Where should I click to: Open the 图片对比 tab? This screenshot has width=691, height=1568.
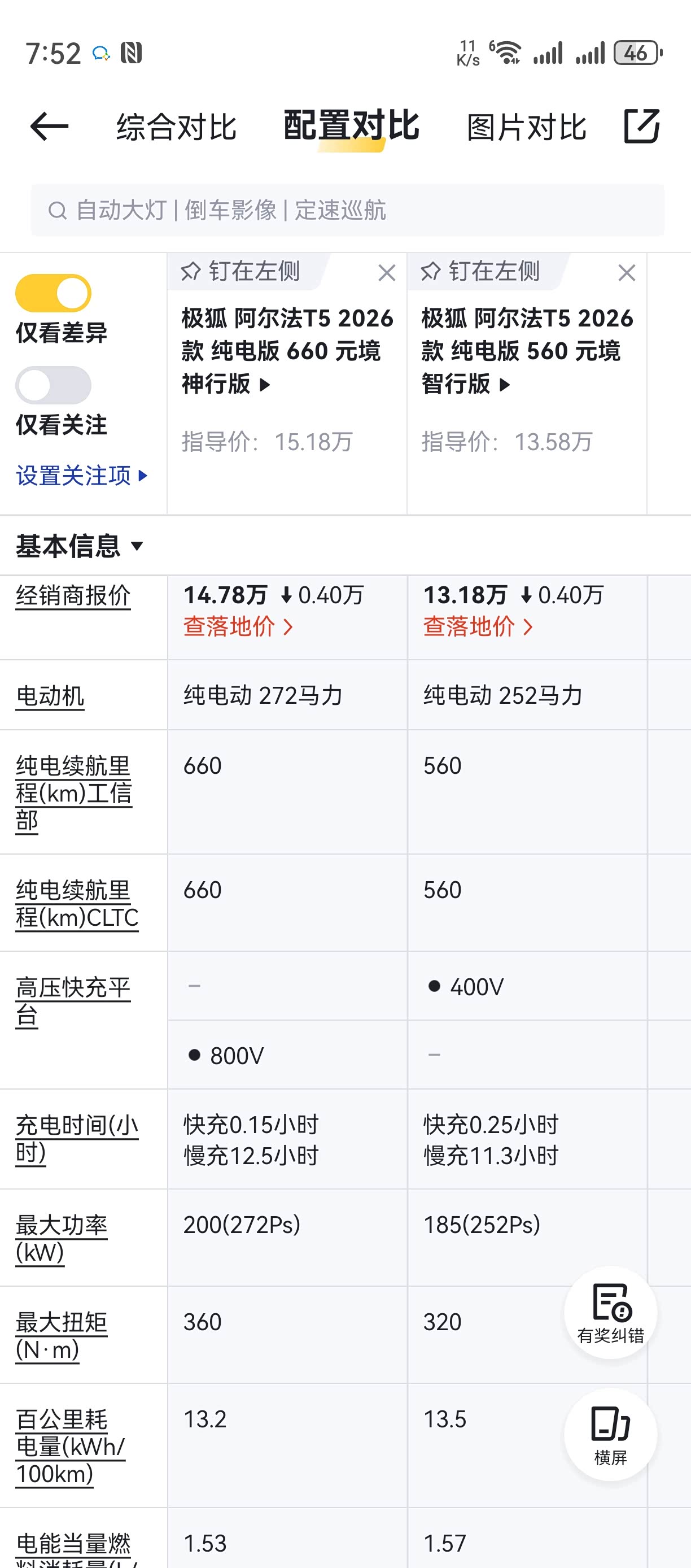(526, 127)
